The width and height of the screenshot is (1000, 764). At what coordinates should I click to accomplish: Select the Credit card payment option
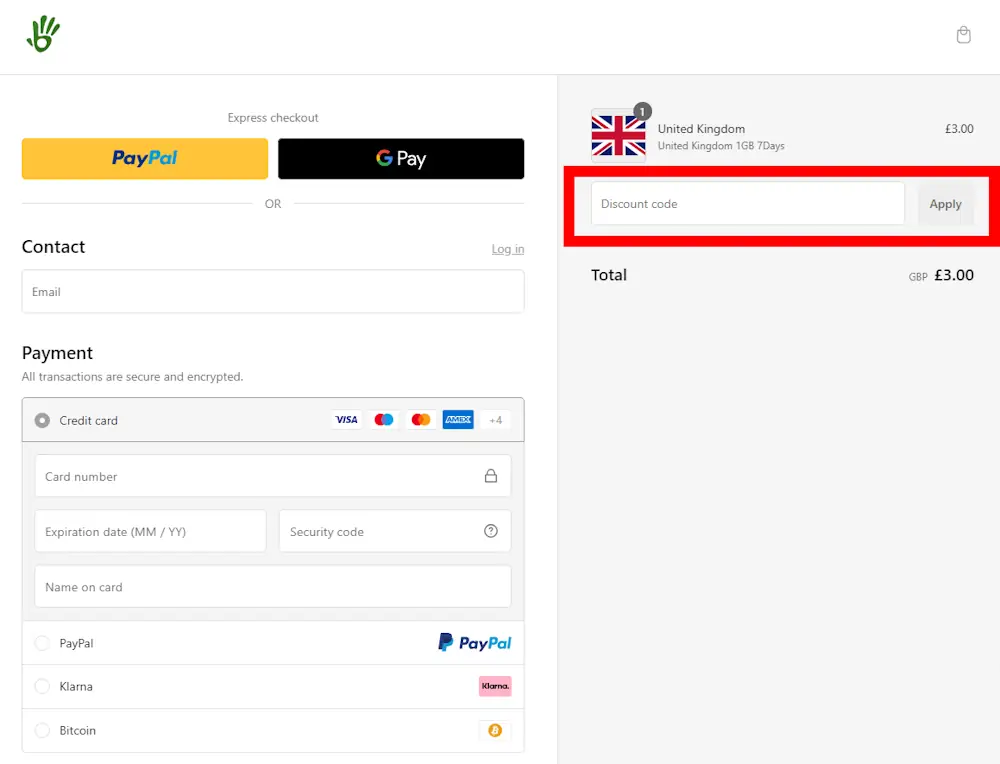pyautogui.click(x=42, y=420)
